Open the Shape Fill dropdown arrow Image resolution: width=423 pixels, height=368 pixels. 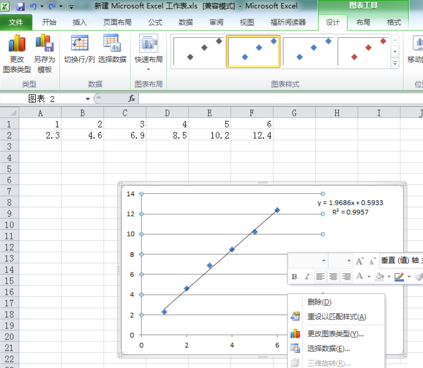coord(389,277)
